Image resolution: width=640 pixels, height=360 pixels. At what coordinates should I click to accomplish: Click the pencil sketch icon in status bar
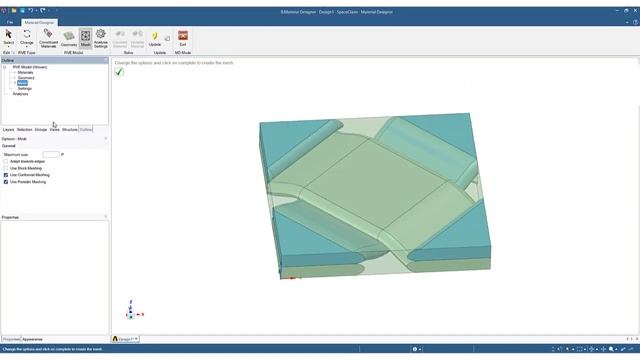click(x=623, y=349)
